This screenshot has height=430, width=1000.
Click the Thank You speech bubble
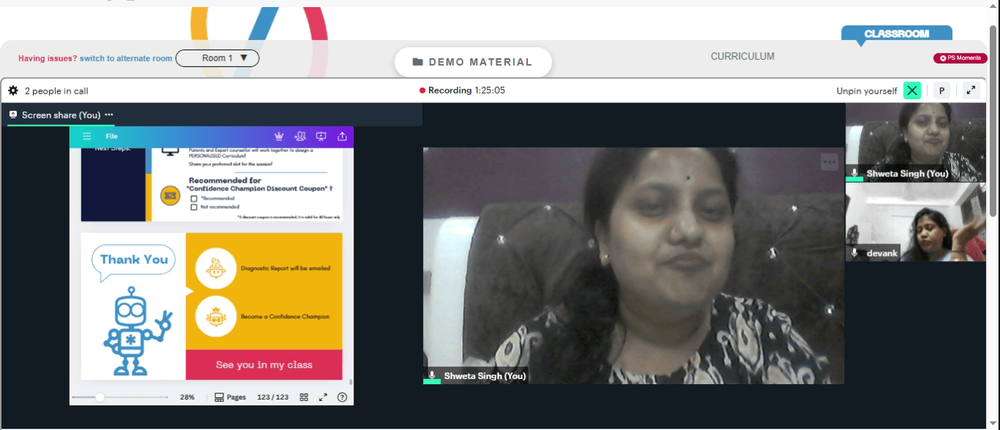coord(134,261)
